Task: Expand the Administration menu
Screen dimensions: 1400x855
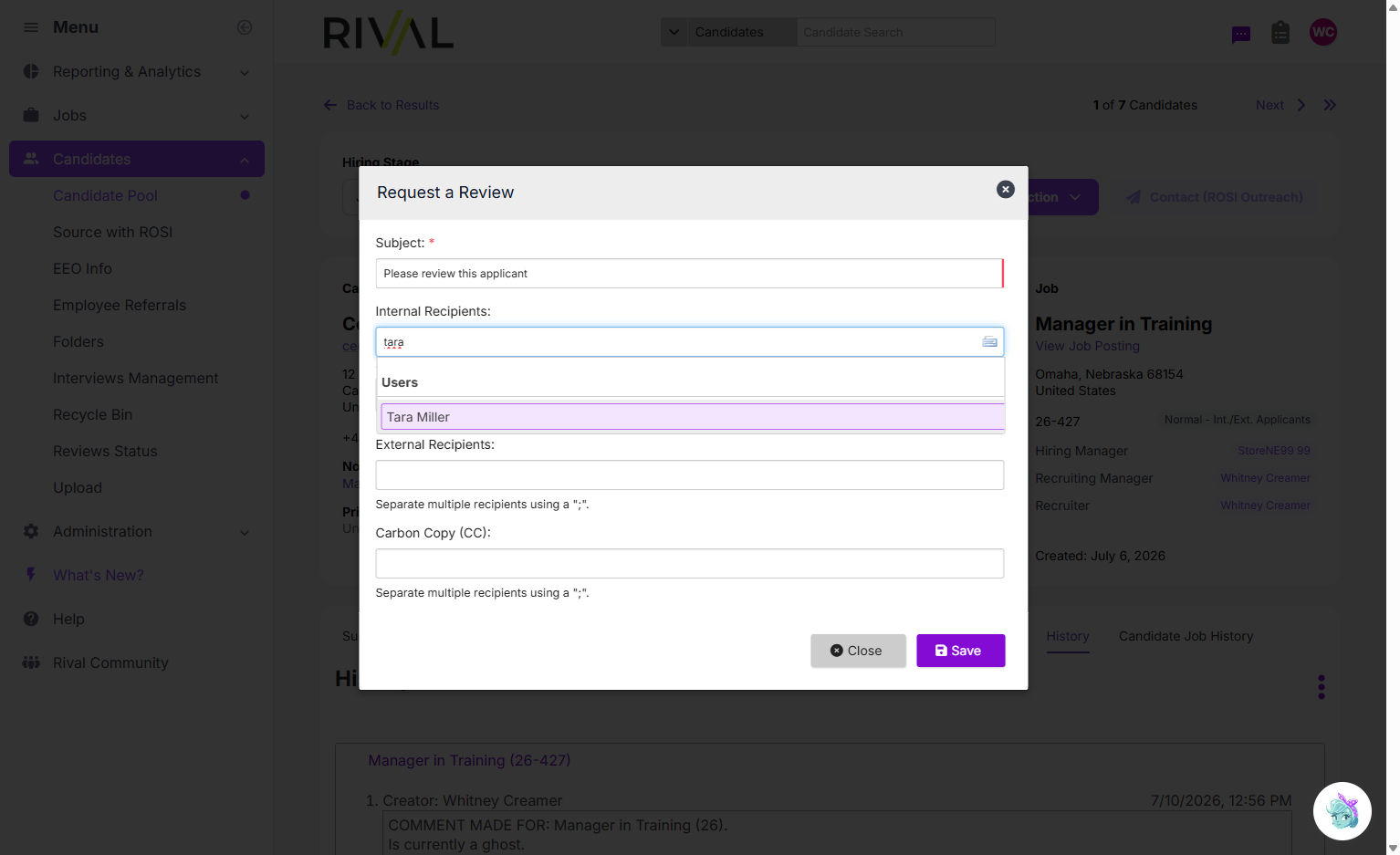Action: coord(137,531)
